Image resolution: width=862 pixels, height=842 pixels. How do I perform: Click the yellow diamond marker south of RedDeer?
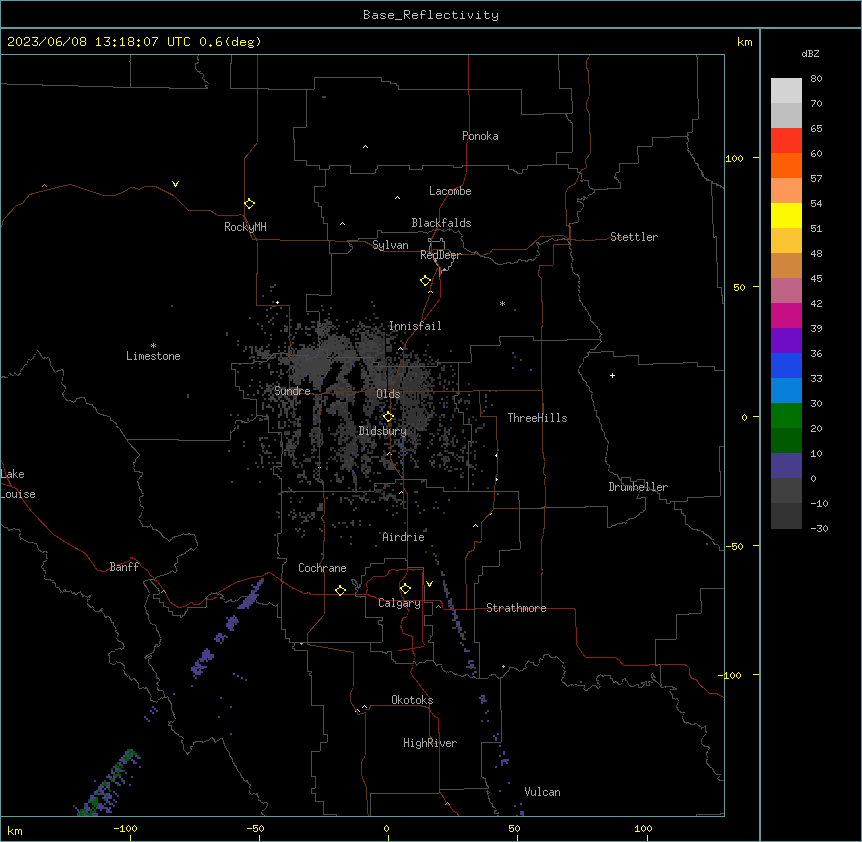(x=426, y=281)
